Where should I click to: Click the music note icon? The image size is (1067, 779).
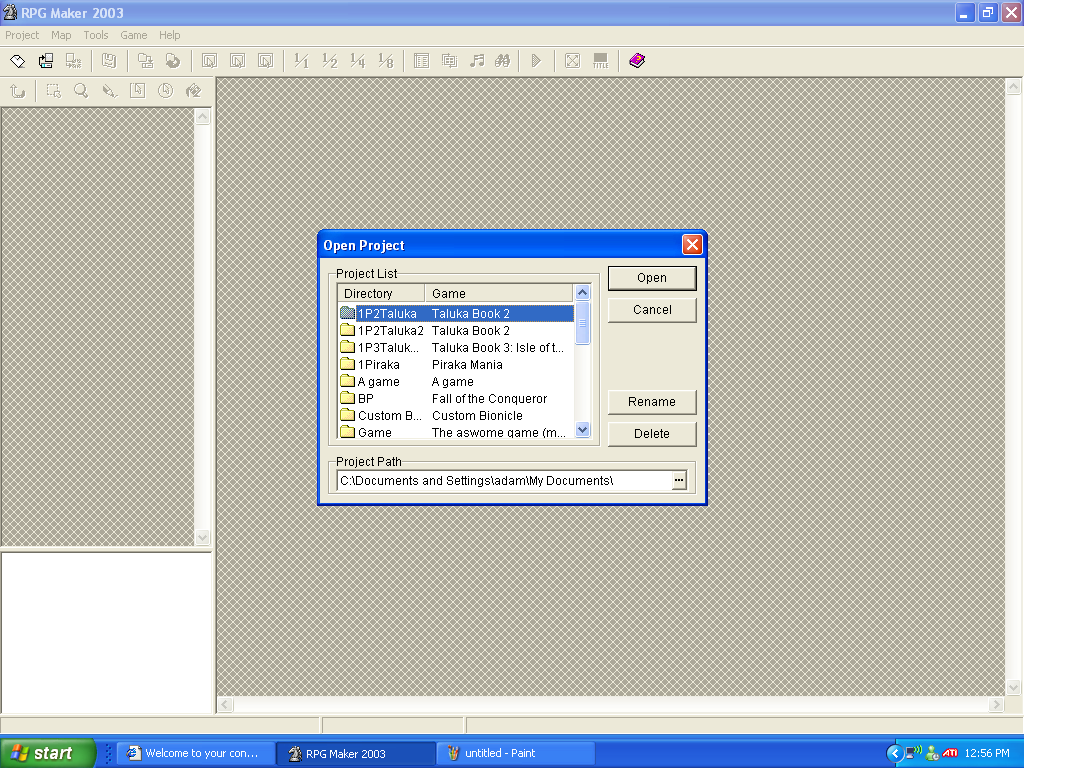(477, 61)
